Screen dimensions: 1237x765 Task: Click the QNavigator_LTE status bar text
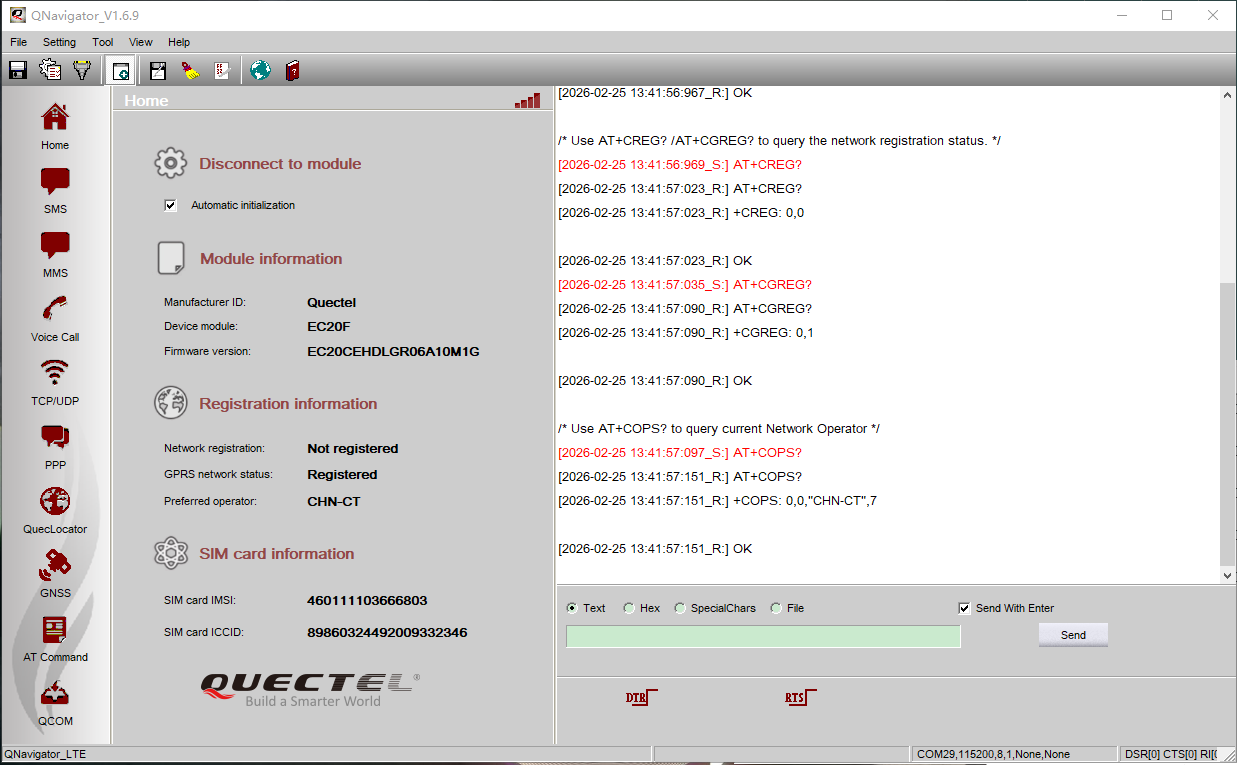point(45,754)
